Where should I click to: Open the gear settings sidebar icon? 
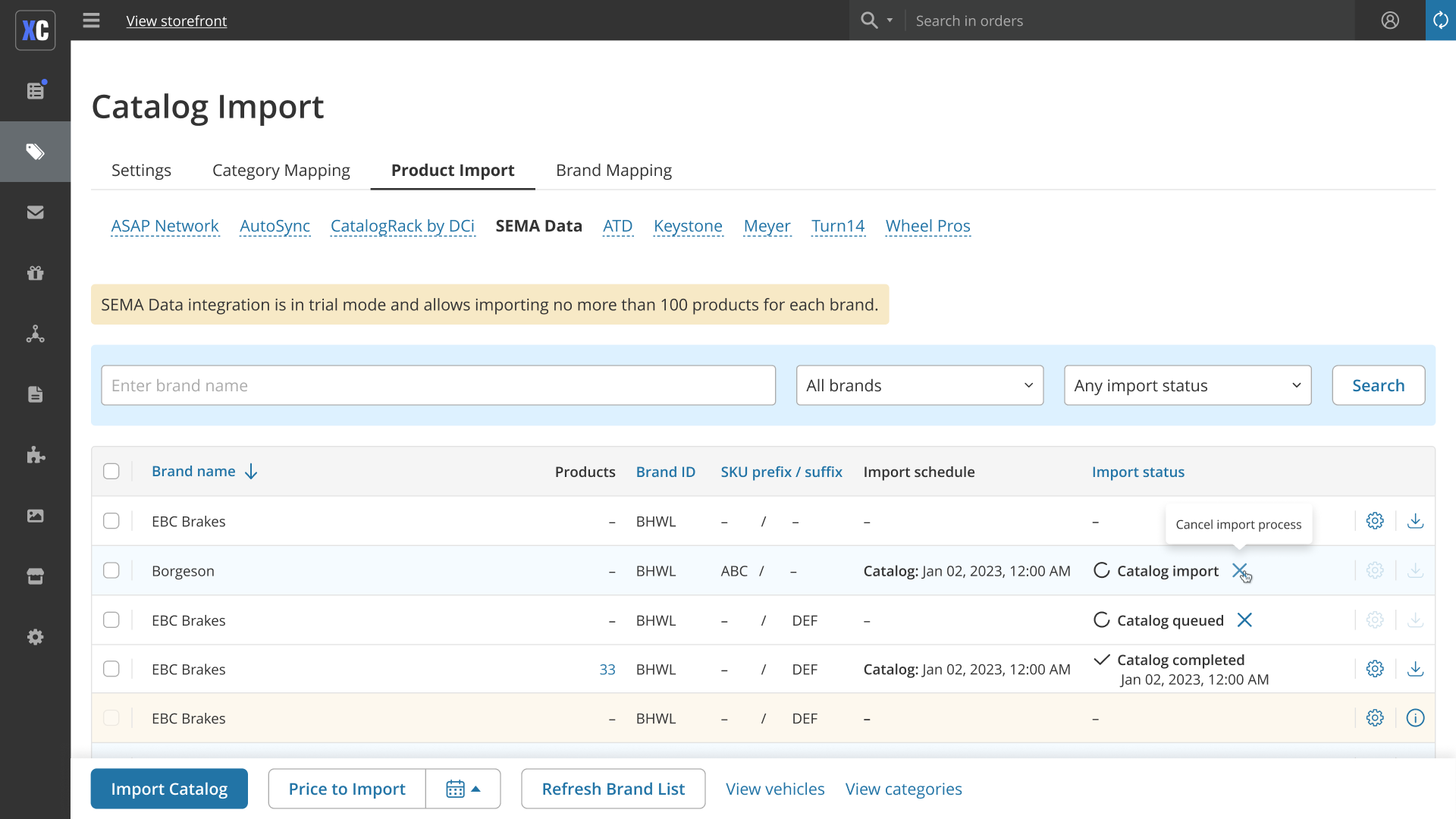[x=36, y=637]
